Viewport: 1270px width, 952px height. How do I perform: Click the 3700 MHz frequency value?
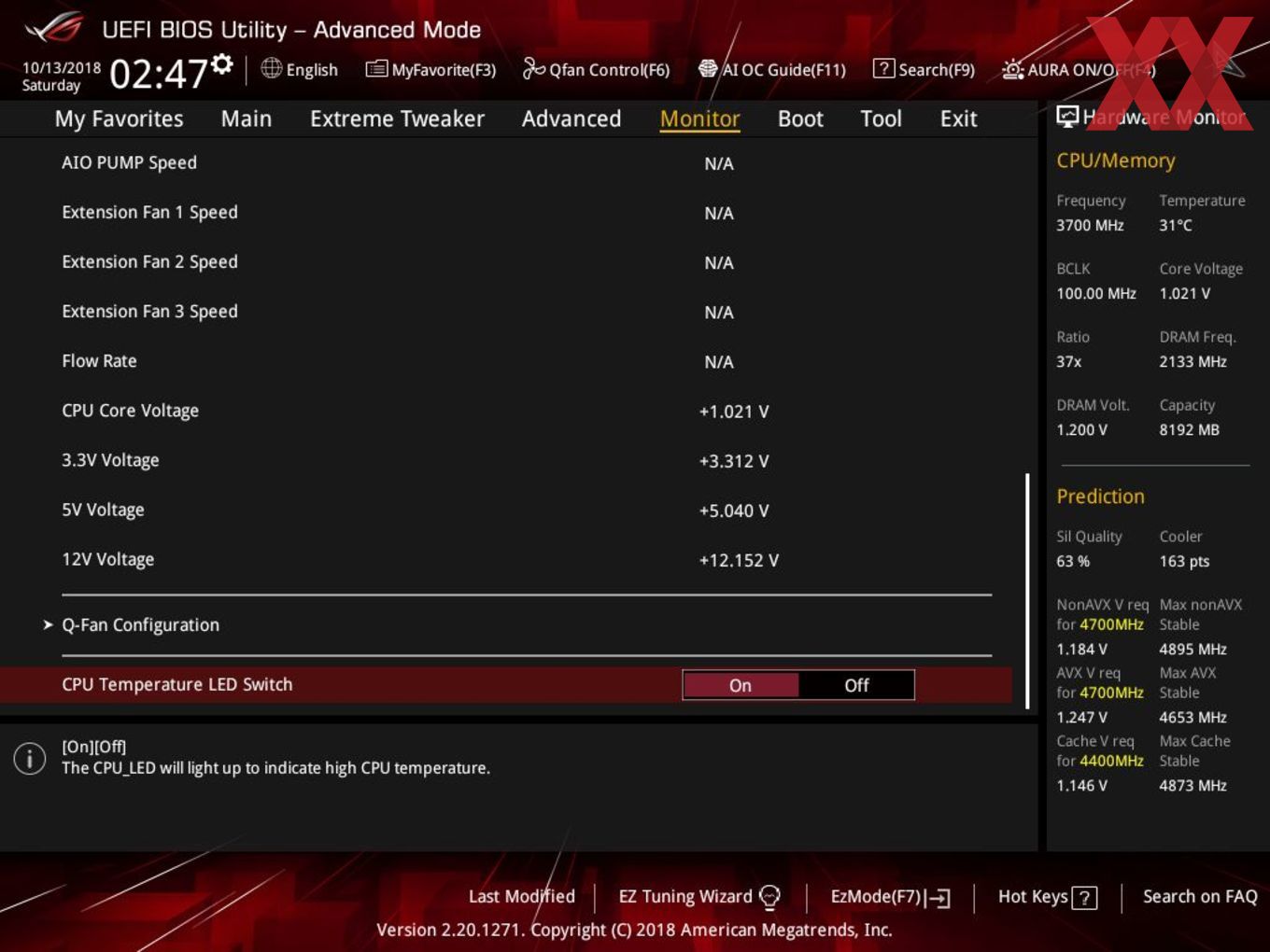tap(1090, 225)
